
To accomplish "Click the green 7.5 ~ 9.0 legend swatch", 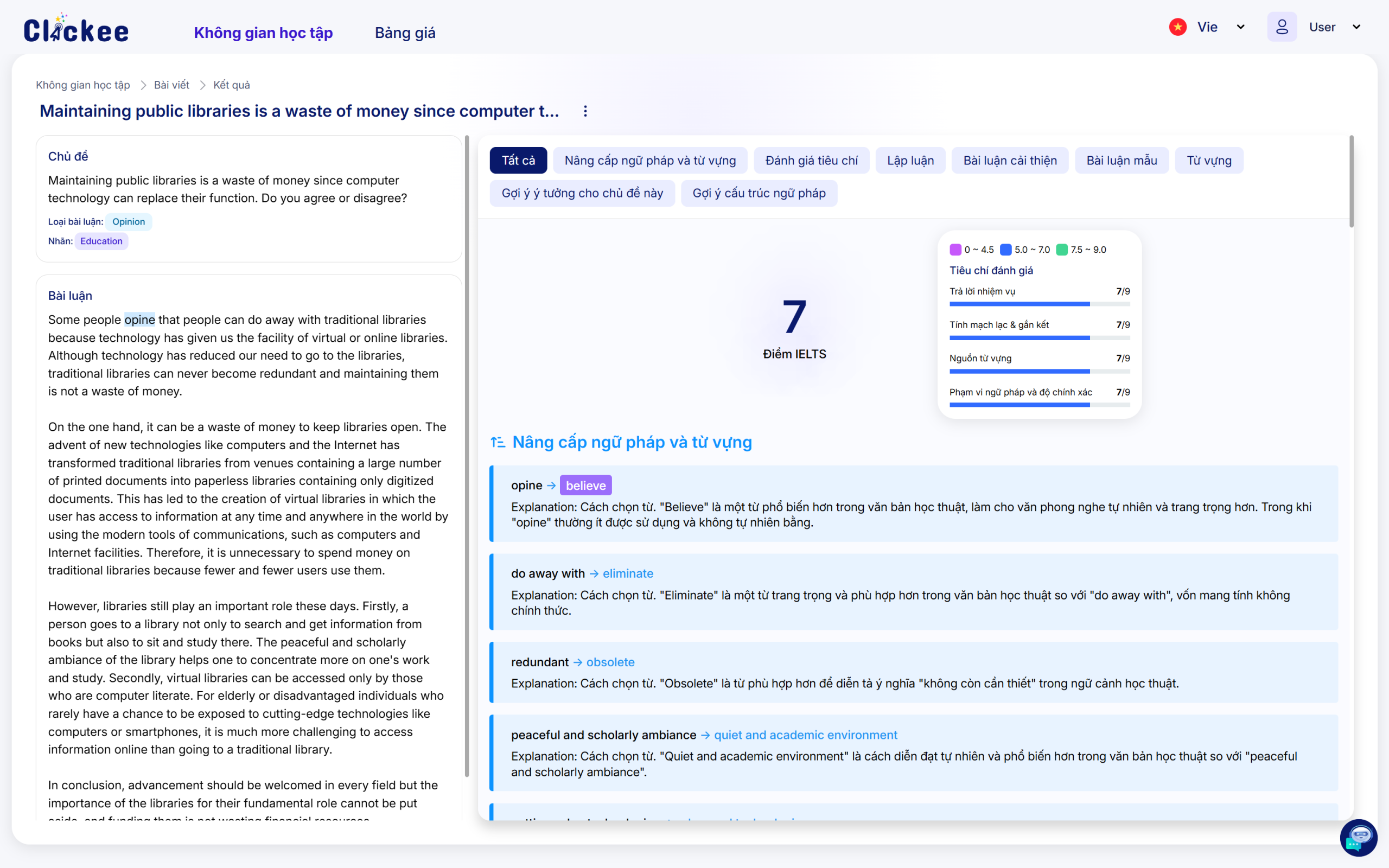I will pos(1062,250).
